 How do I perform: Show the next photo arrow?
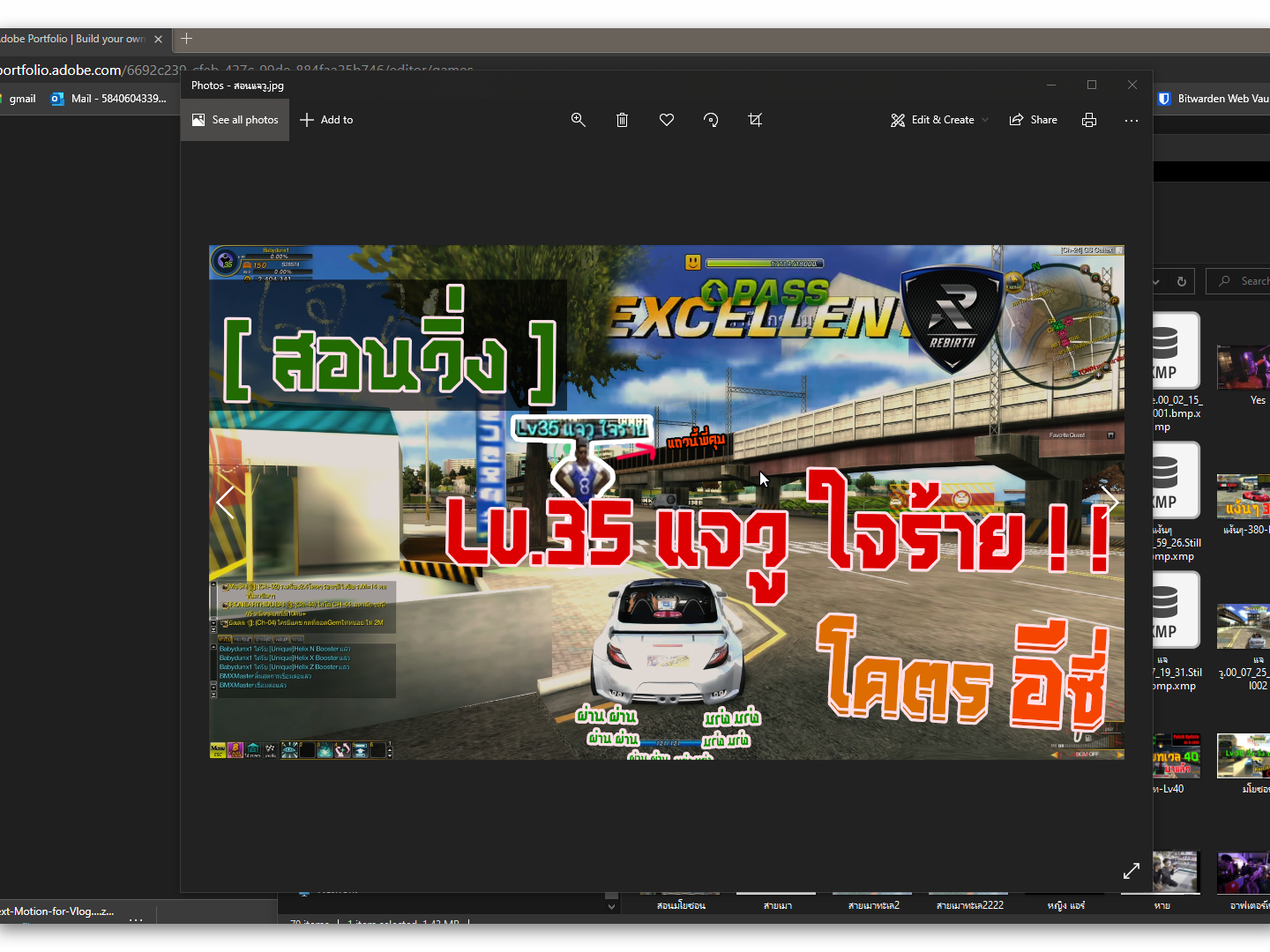[x=1109, y=502]
